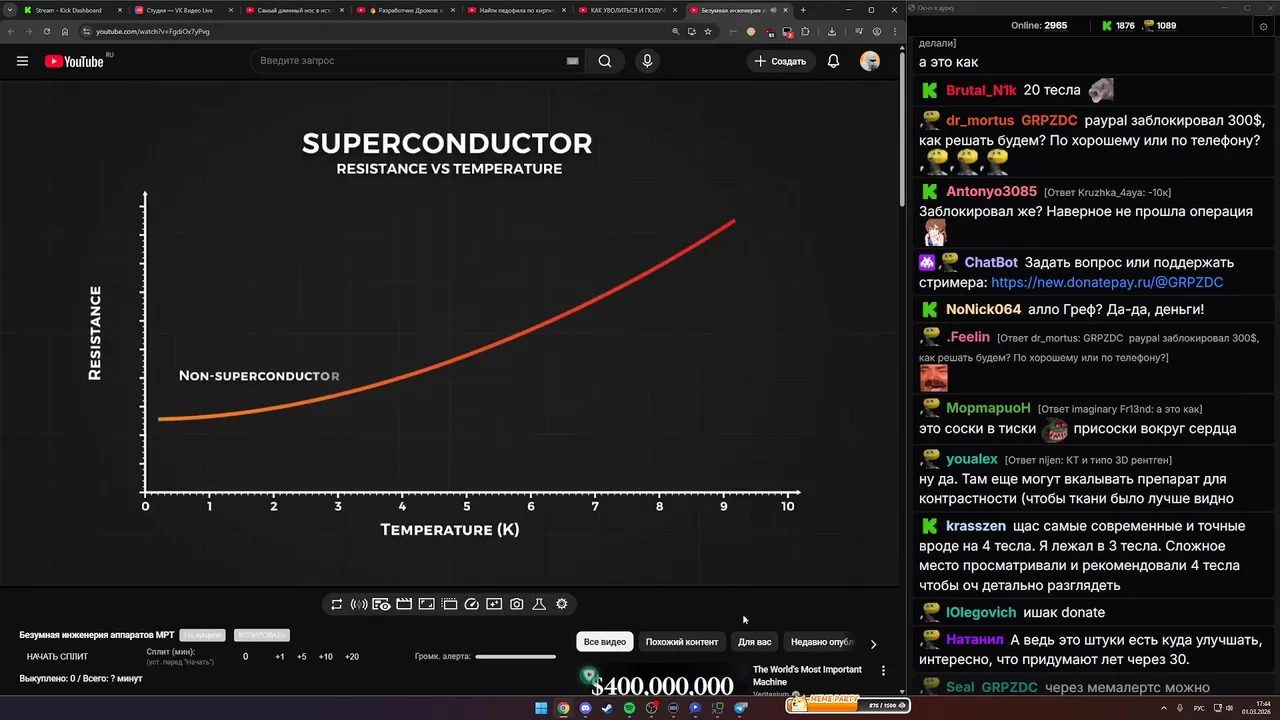The height and width of the screenshot is (720, 1280).
Task: Open a new Chrome tab
Action: click(x=802, y=10)
